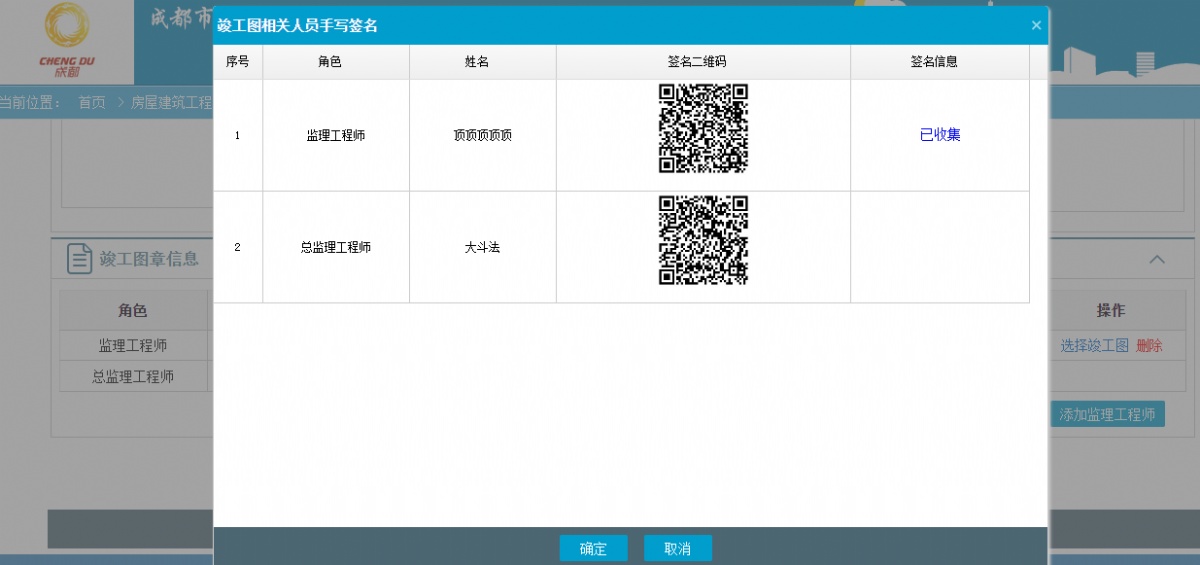Click the 序号 column header
This screenshot has height=565, width=1200.
click(x=238, y=62)
